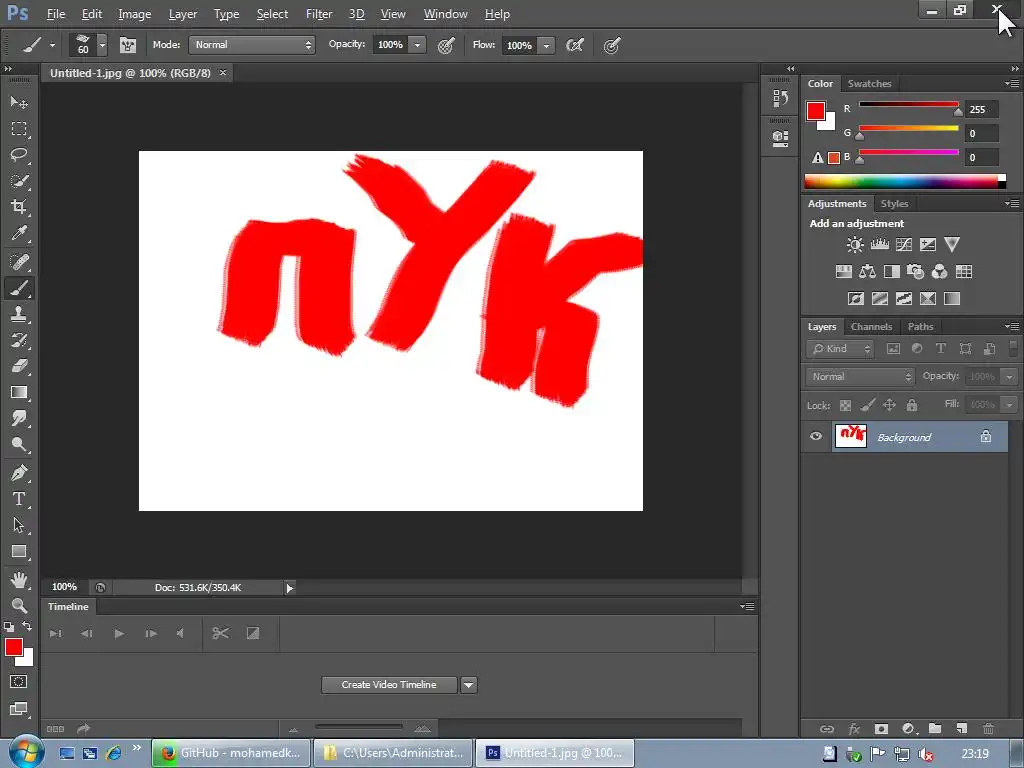This screenshot has width=1024, height=768.
Task: Add a Color Balance adjustment
Action: [x=867, y=272]
